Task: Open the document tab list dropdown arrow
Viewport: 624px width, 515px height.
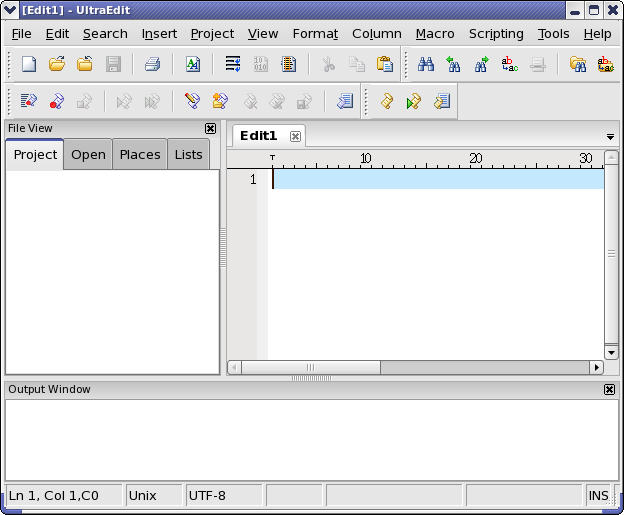Action: (610, 137)
